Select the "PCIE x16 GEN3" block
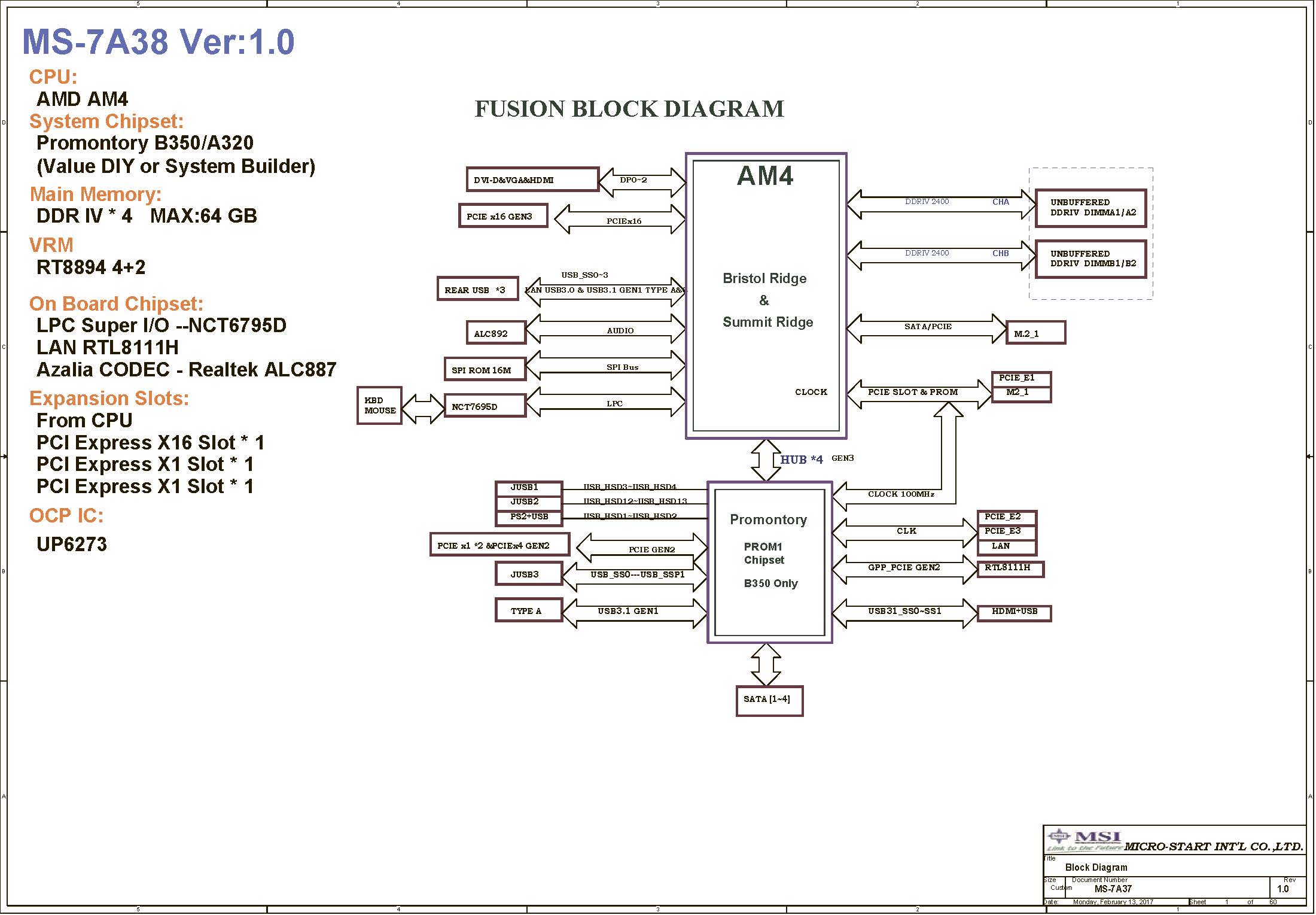This screenshot has width=1316, height=915. pos(503,216)
